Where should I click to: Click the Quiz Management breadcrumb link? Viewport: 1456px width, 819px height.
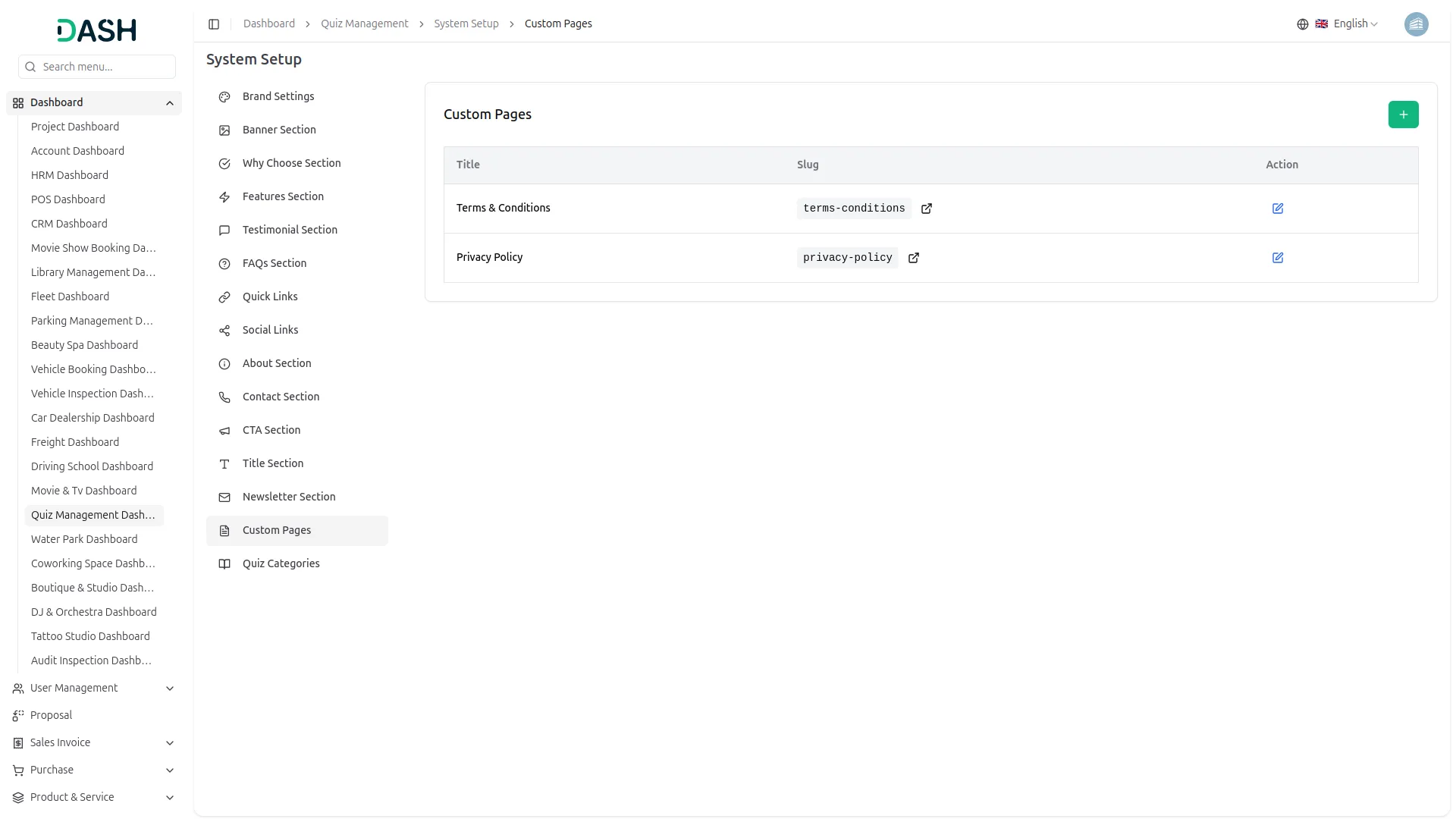[364, 24]
